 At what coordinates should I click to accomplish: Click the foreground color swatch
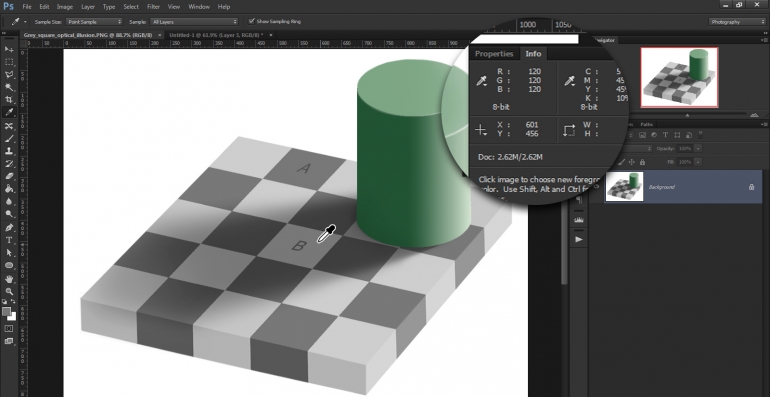pos(6,312)
